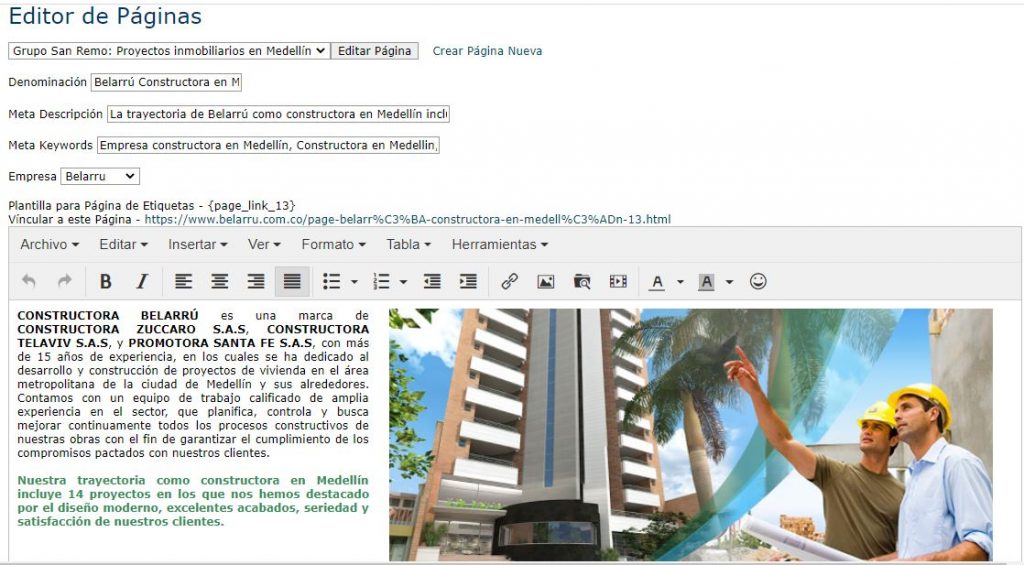Open the text color dropdown arrow
The height and width of the screenshot is (565, 1024).
coord(680,282)
